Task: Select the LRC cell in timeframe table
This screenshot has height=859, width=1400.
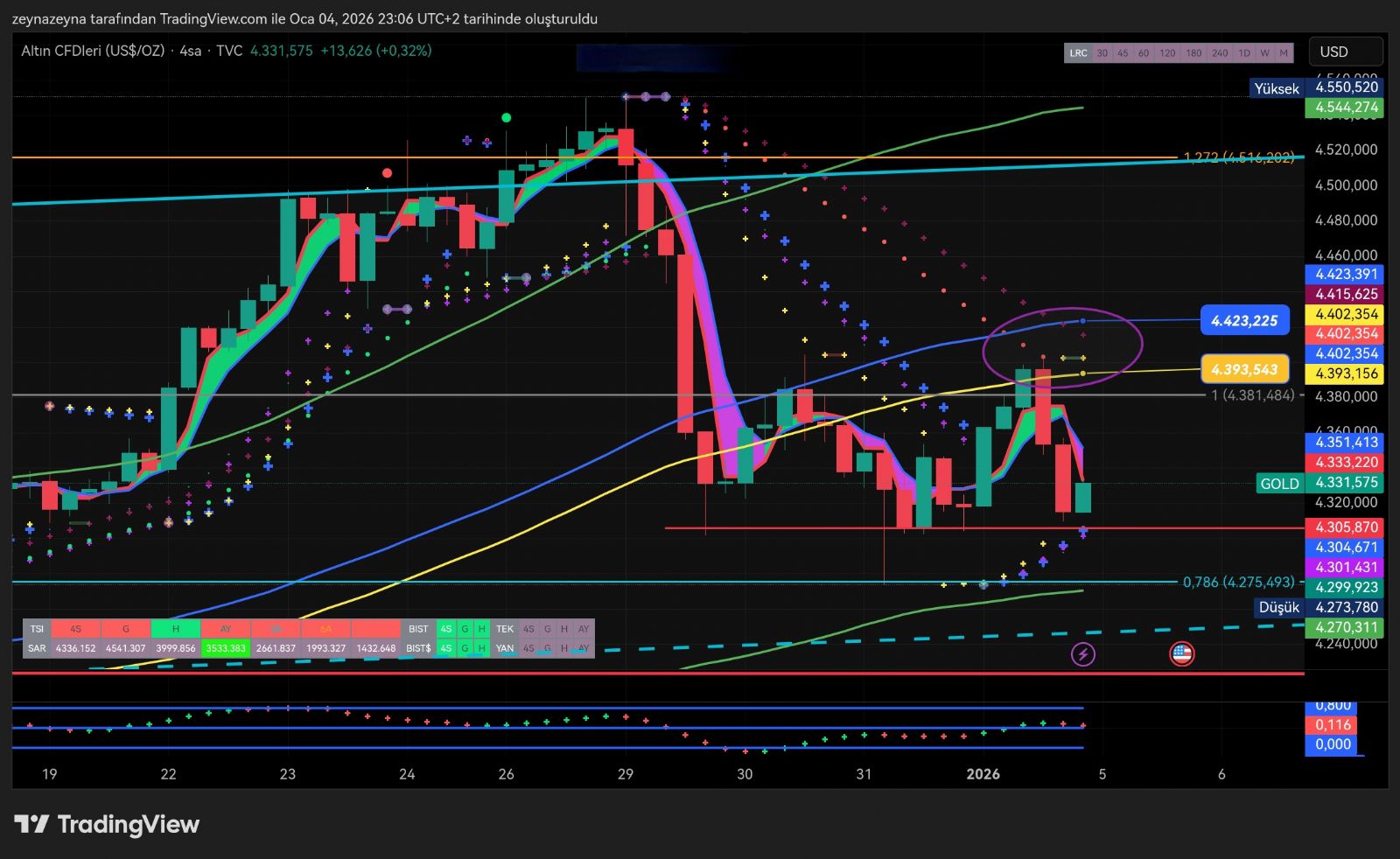Action: click(1078, 53)
